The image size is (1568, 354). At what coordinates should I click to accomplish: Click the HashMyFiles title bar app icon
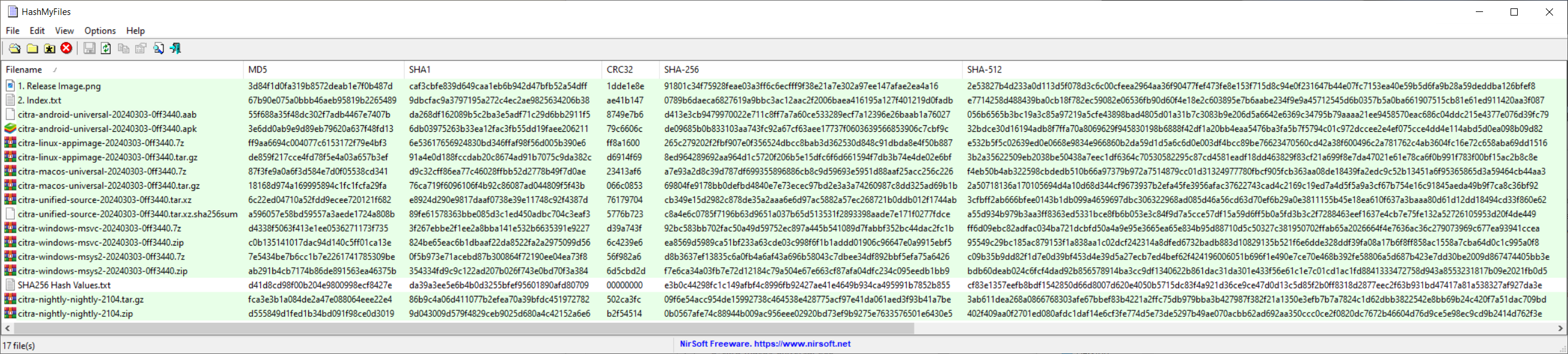click(12, 11)
